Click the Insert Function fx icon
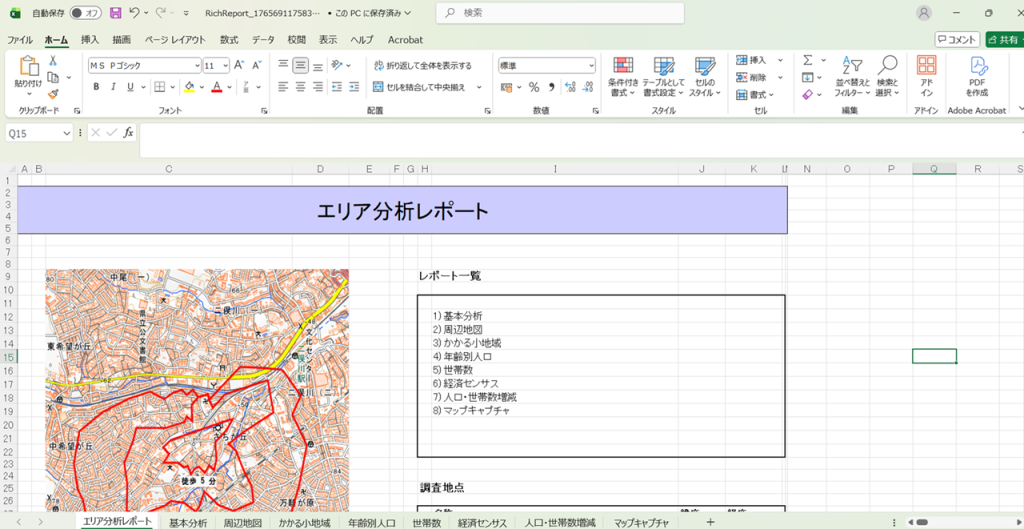The width and height of the screenshot is (1024, 529). point(129,133)
